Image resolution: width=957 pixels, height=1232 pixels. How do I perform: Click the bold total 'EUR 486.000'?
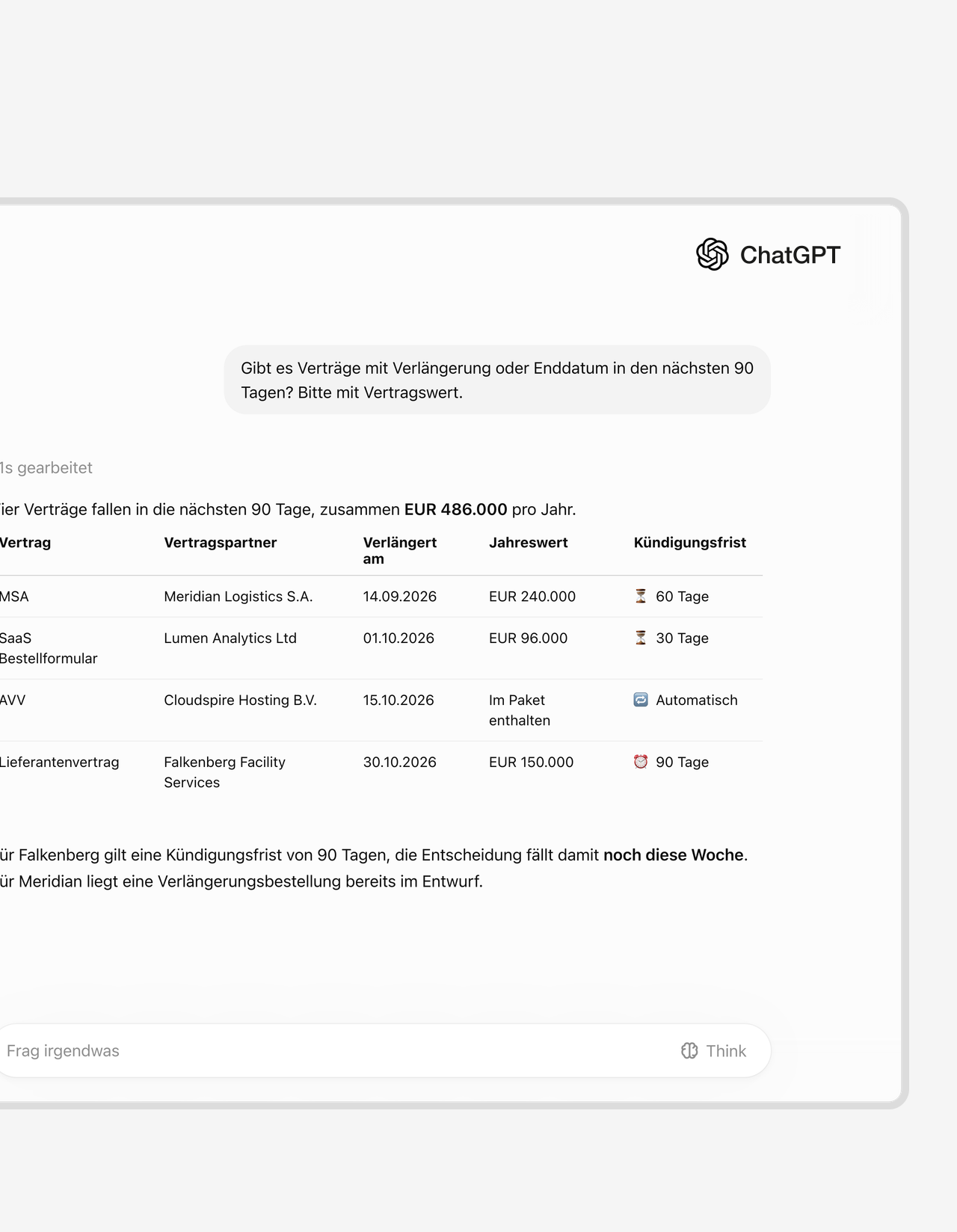click(x=456, y=510)
